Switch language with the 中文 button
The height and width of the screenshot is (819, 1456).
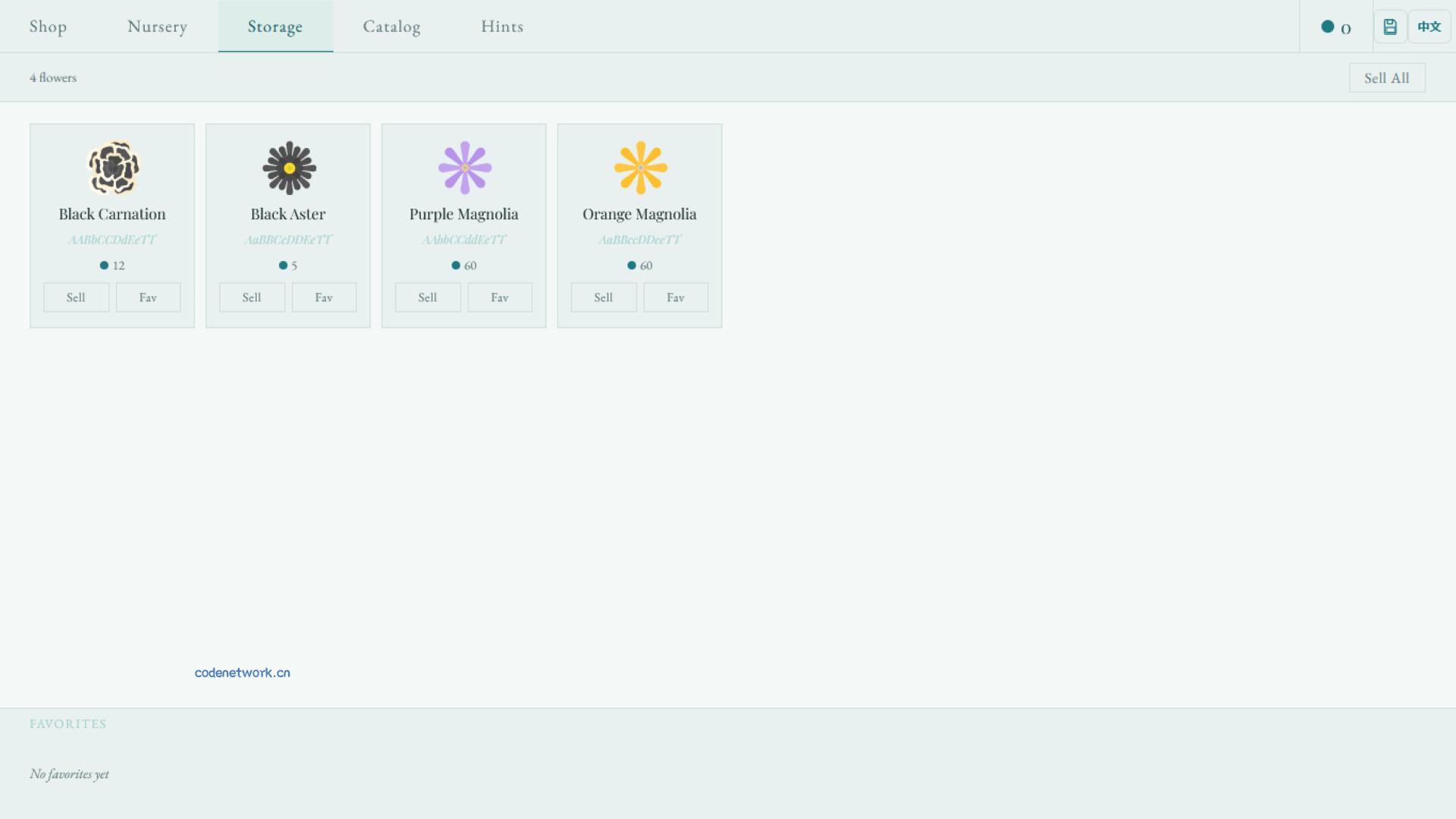tap(1429, 27)
